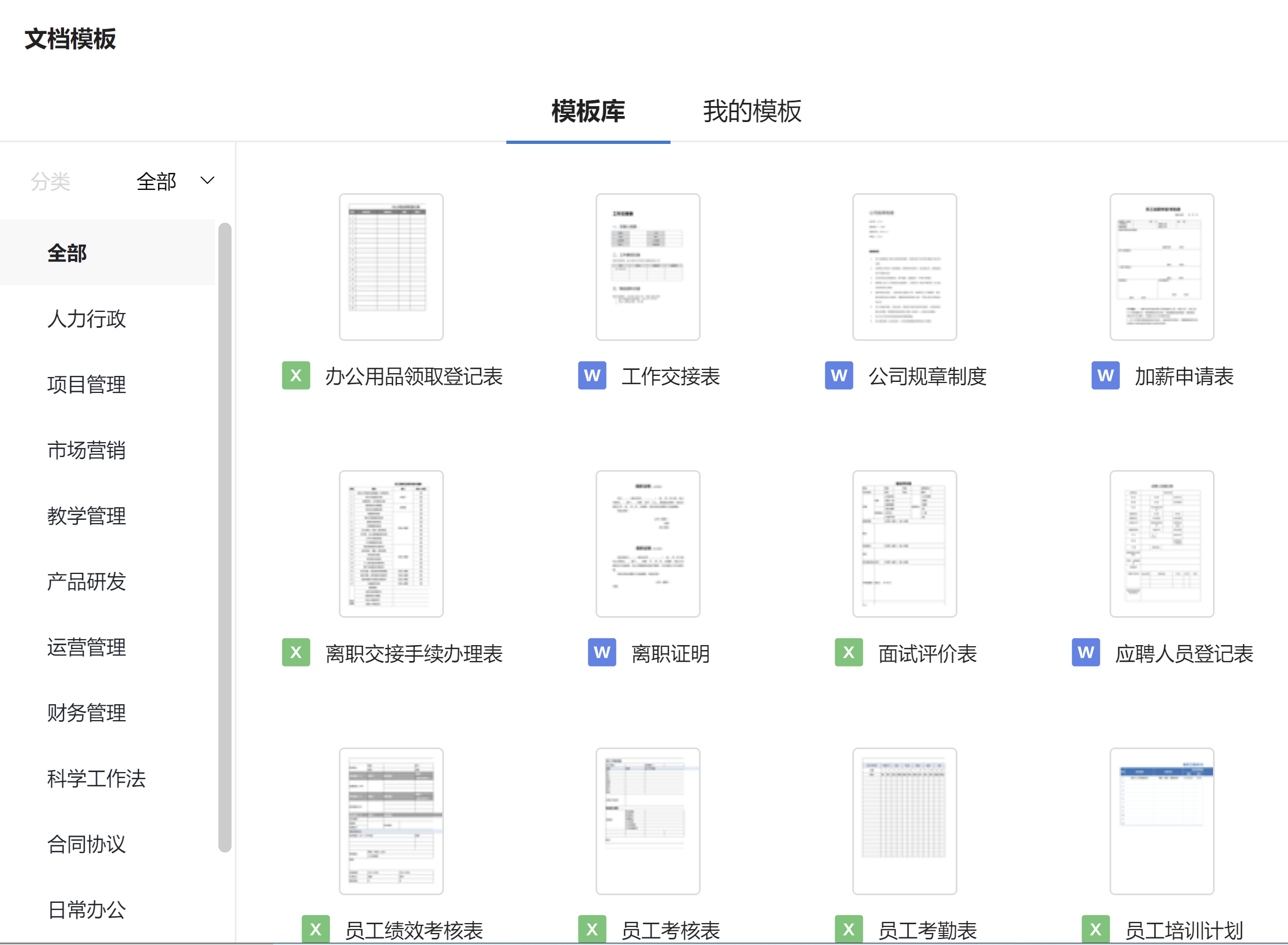Select the 全部 category in sidebar list
Viewport: 1288px width, 945px height.
coord(108,252)
